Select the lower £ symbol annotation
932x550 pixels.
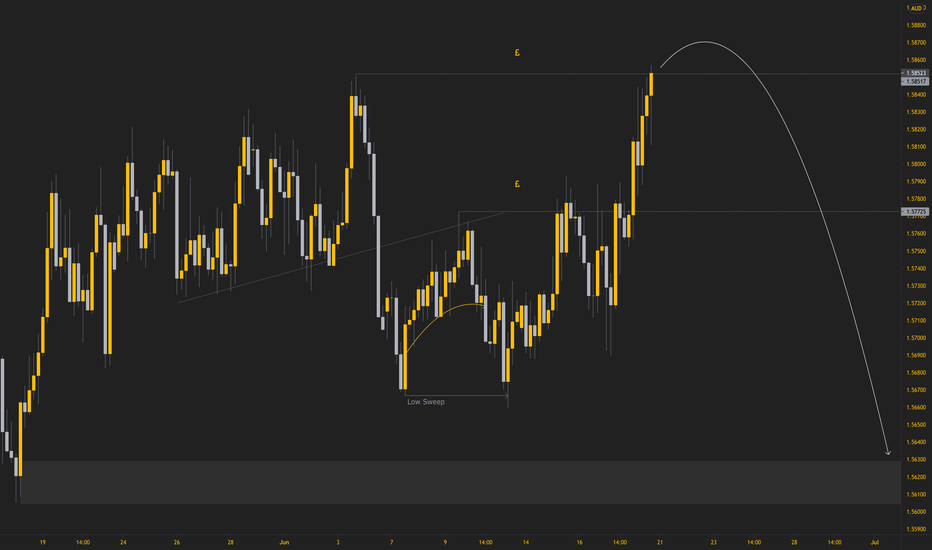click(x=517, y=184)
